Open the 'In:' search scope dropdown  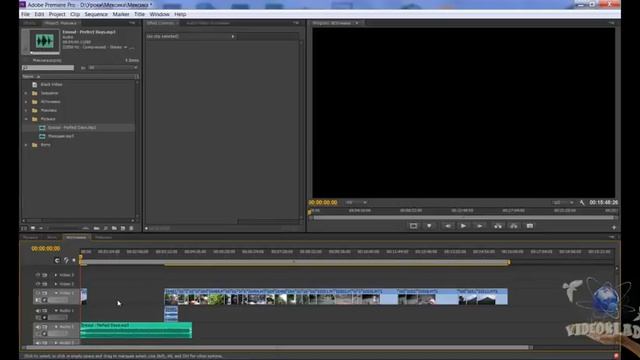click(113, 68)
